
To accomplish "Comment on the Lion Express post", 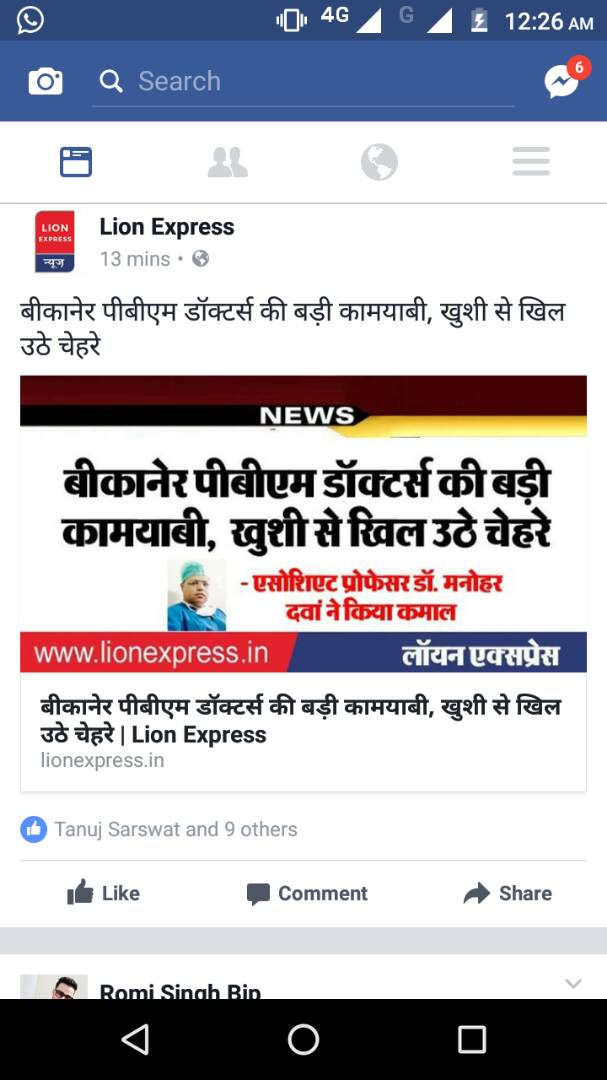I will click(x=307, y=893).
